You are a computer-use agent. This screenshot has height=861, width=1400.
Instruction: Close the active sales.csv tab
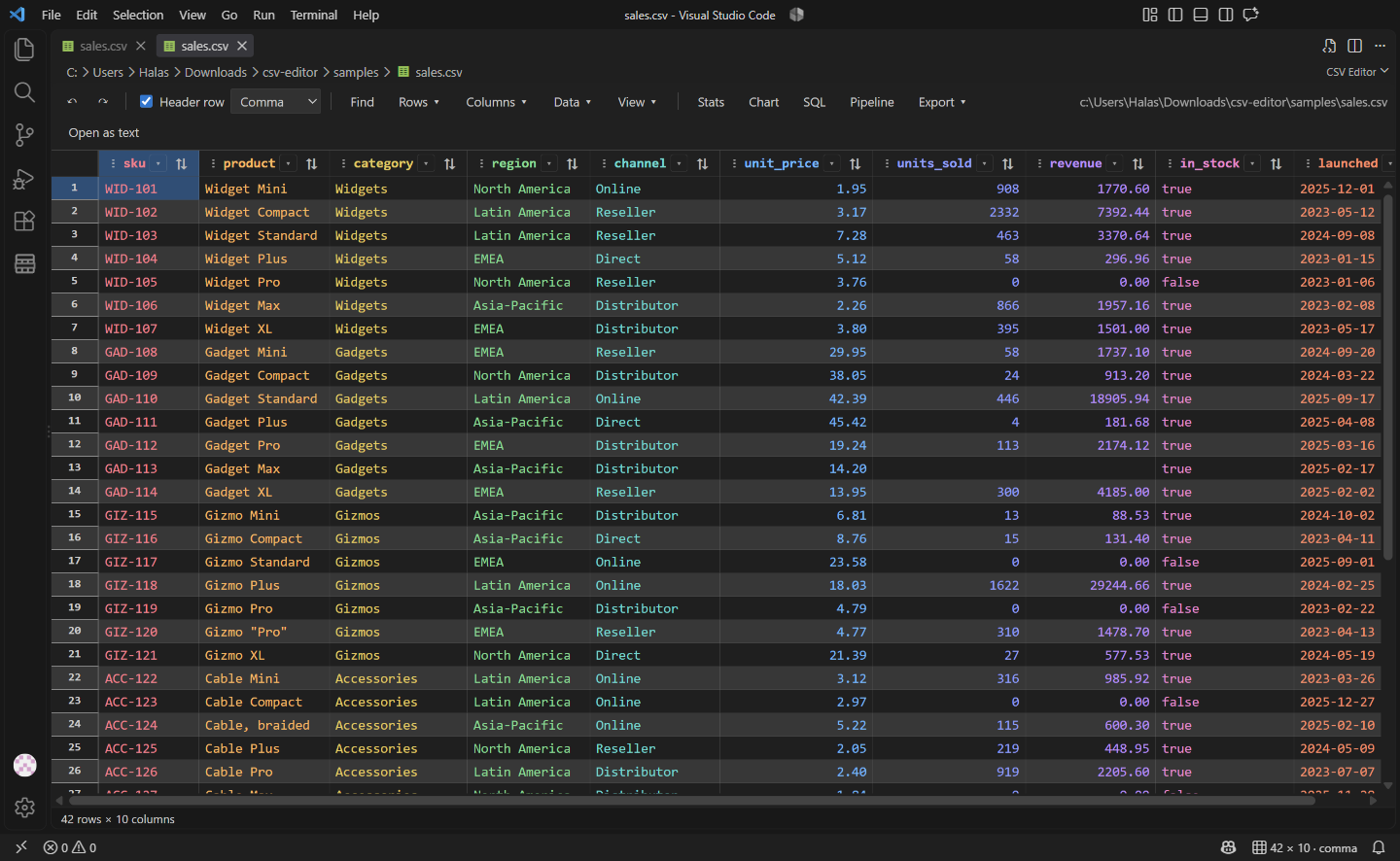pos(242,46)
